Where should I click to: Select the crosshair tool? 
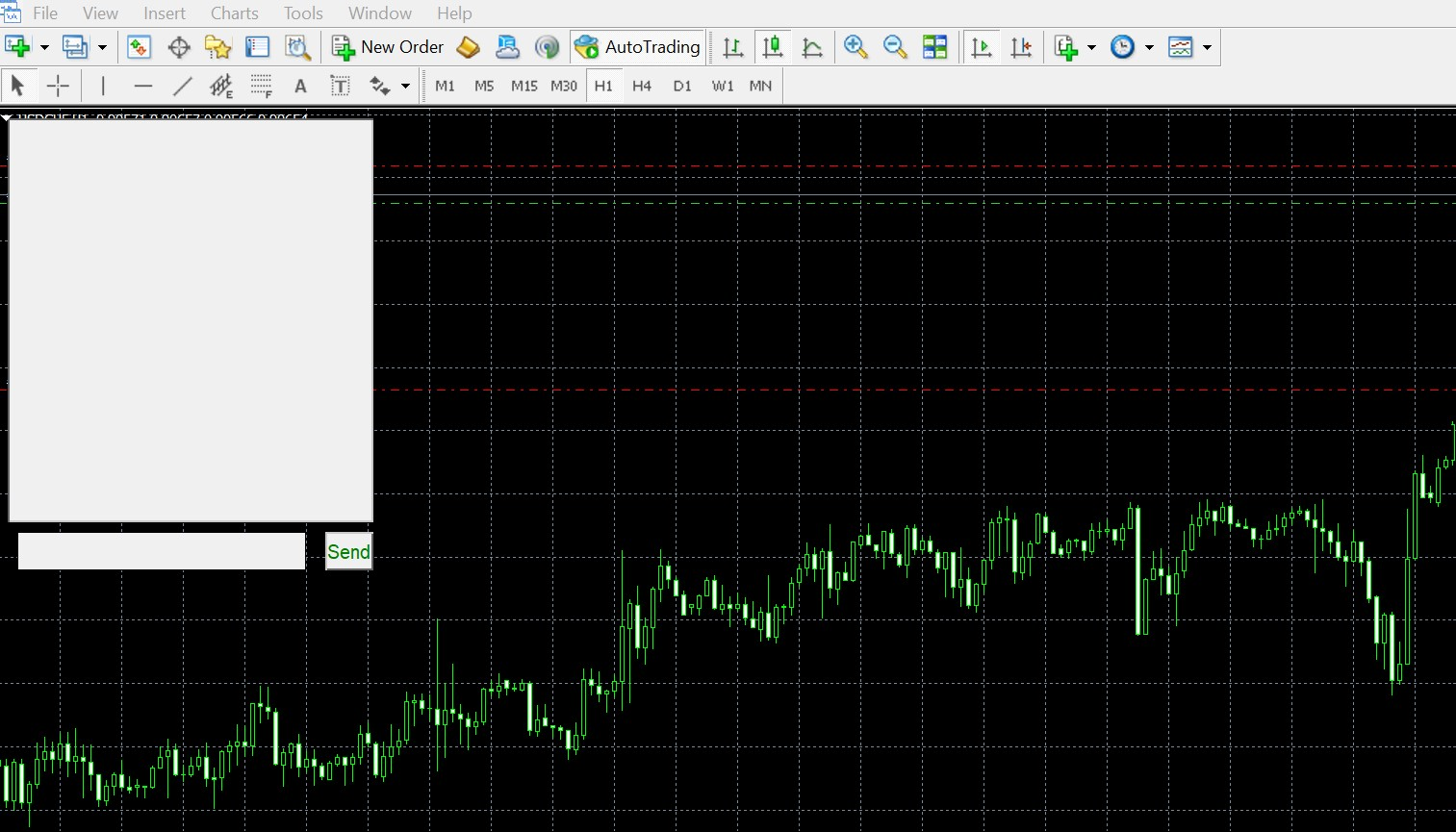58,86
